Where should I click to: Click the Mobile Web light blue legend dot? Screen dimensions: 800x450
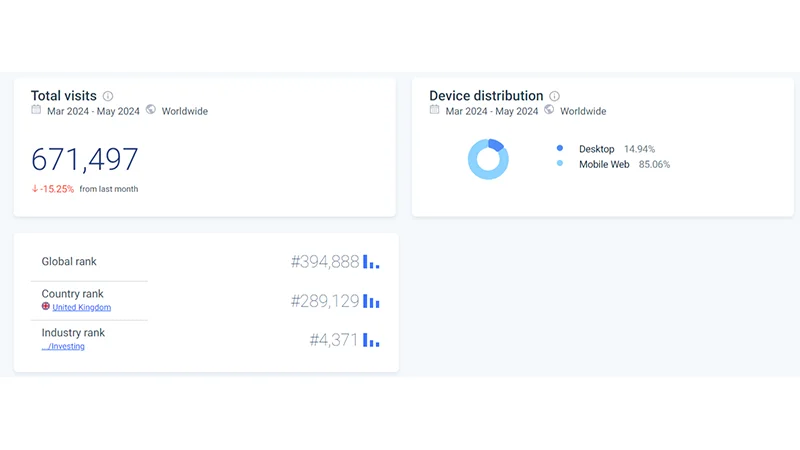[560, 163]
